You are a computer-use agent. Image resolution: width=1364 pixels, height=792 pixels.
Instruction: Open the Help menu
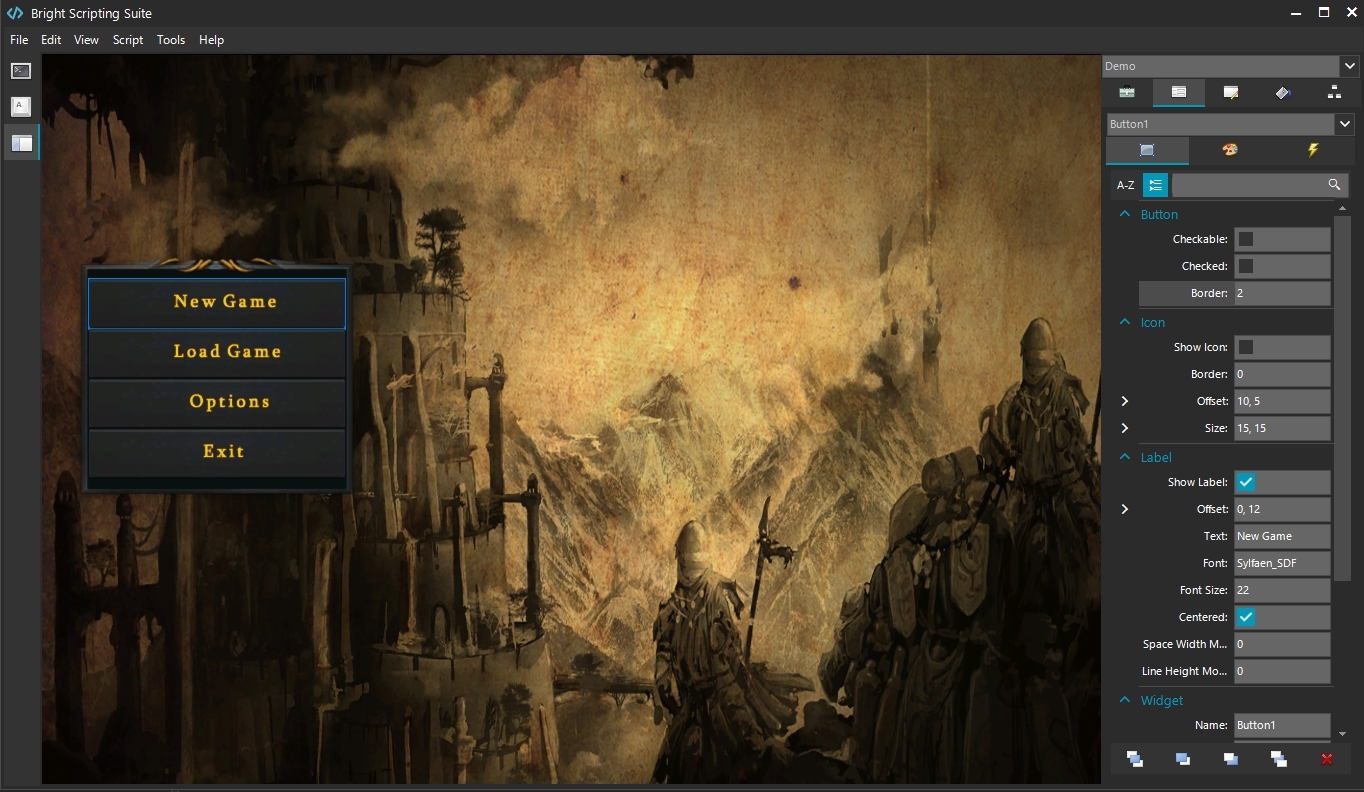(211, 40)
